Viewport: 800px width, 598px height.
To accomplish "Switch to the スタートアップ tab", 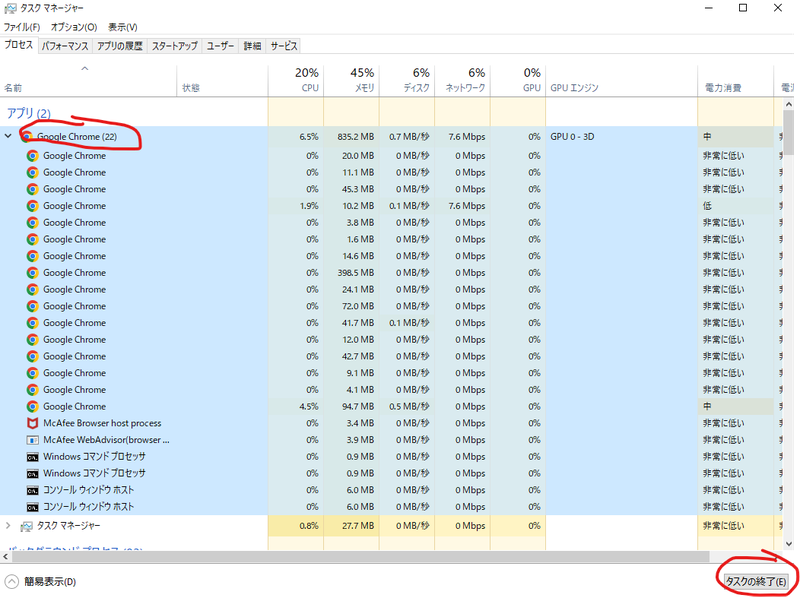I will coord(174,46).
